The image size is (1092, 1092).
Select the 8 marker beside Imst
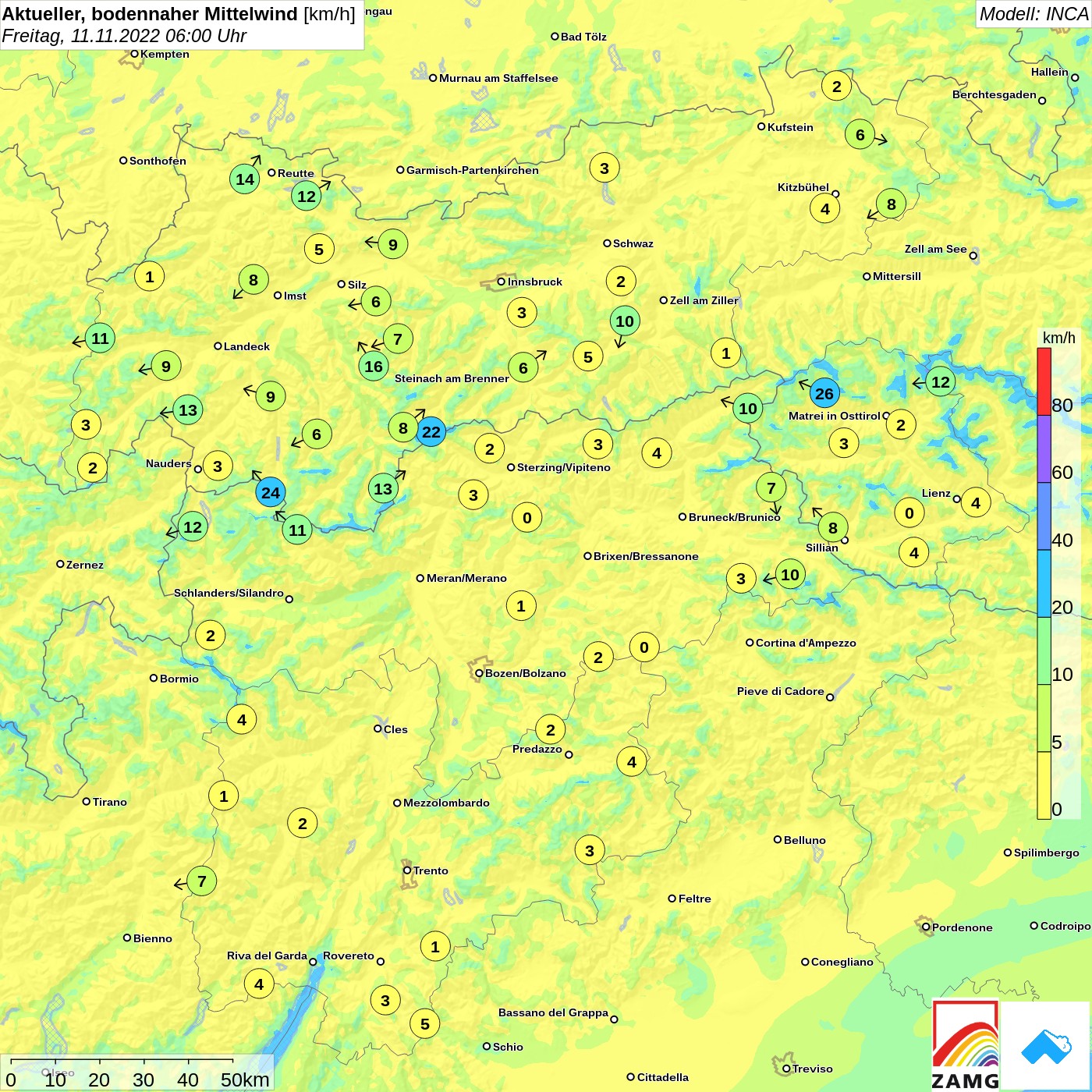pos(253,280)
